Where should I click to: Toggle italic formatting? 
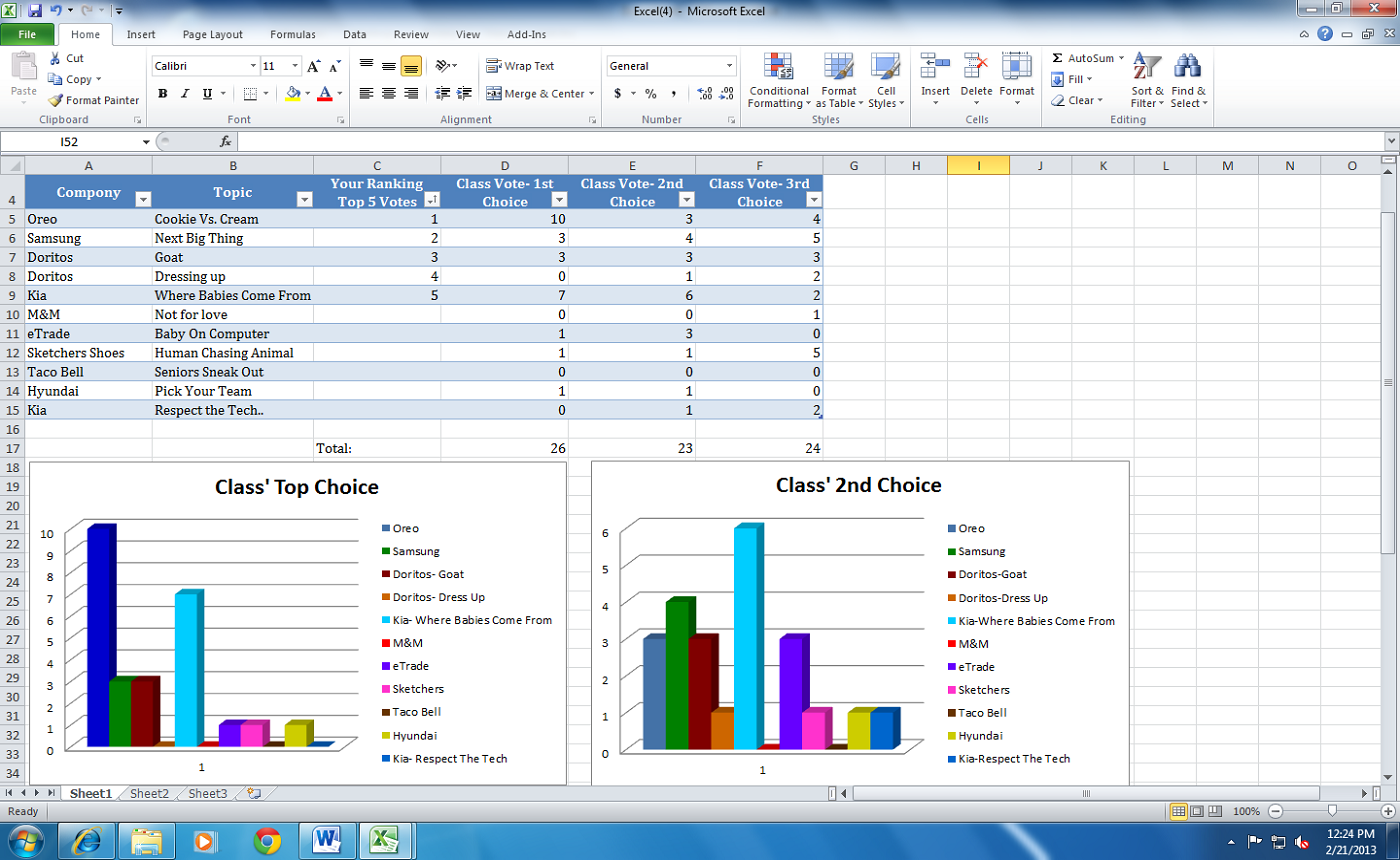184,94
